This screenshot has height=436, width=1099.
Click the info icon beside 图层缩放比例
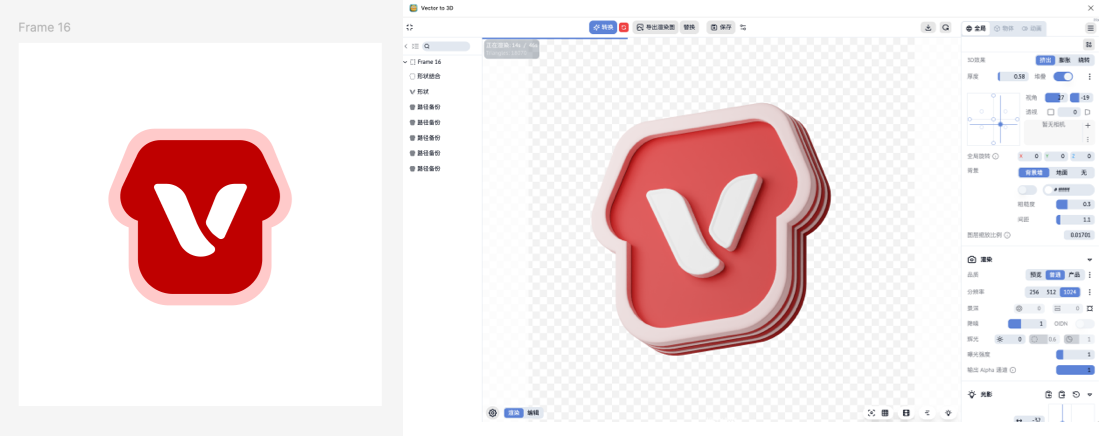coord(1007,235)
